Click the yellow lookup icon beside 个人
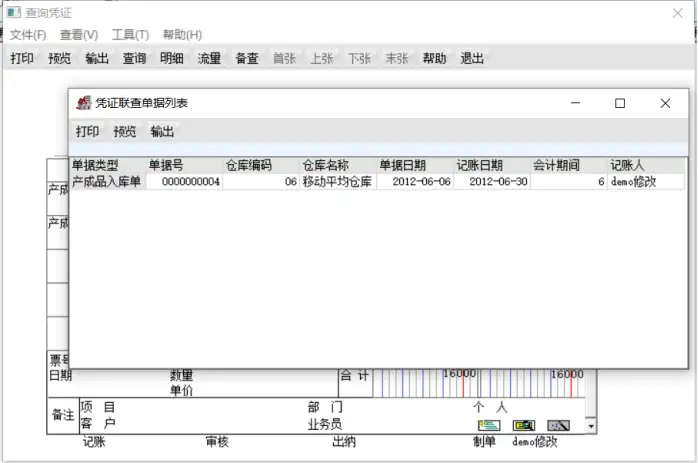The width and height of the screenshot is (698, 463). pos(524,426)
